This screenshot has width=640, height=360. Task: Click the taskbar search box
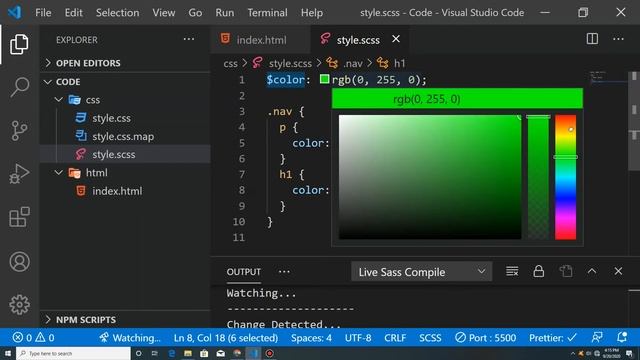coord(73,353)
